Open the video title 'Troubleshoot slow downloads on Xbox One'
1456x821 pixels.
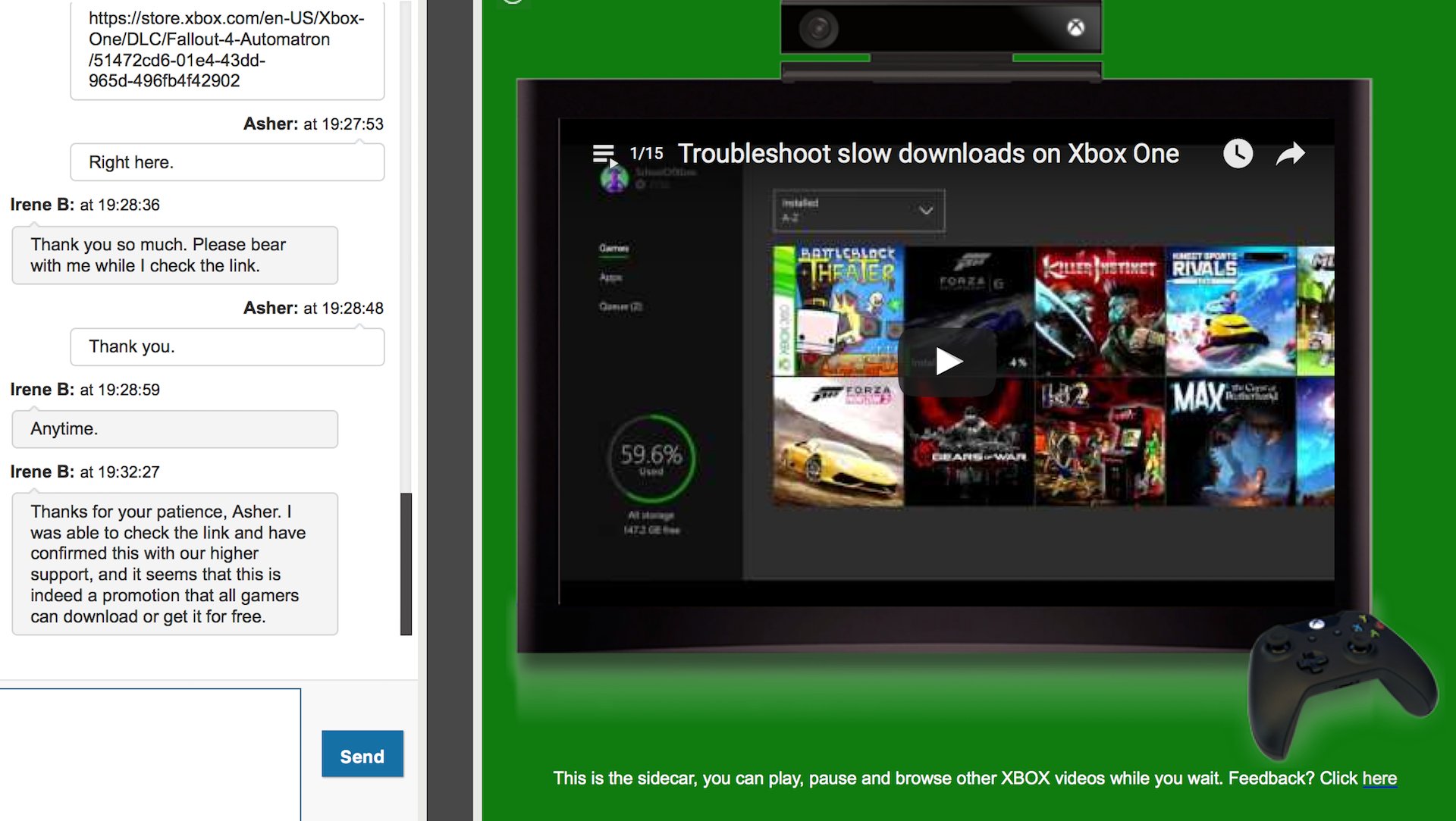click(x=928, y=154)
